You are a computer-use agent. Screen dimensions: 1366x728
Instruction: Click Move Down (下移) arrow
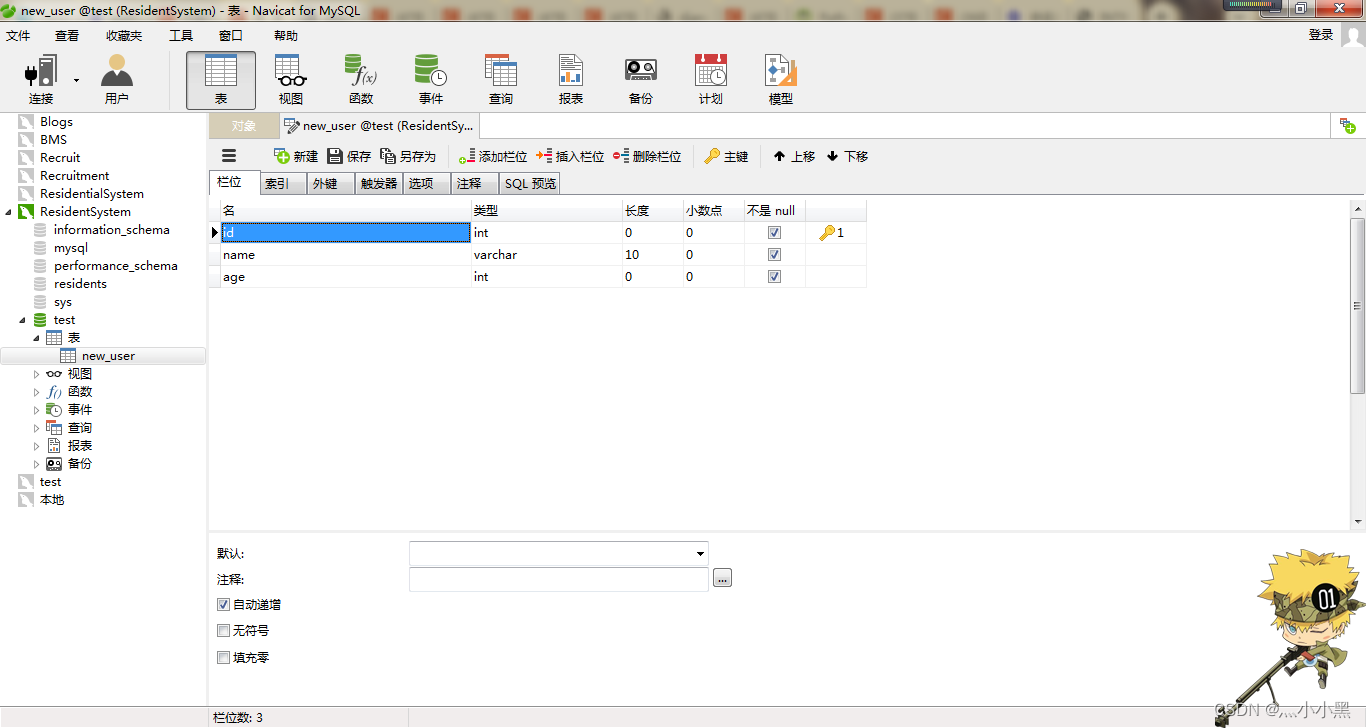pyautogui.click(x=847, y=156)
